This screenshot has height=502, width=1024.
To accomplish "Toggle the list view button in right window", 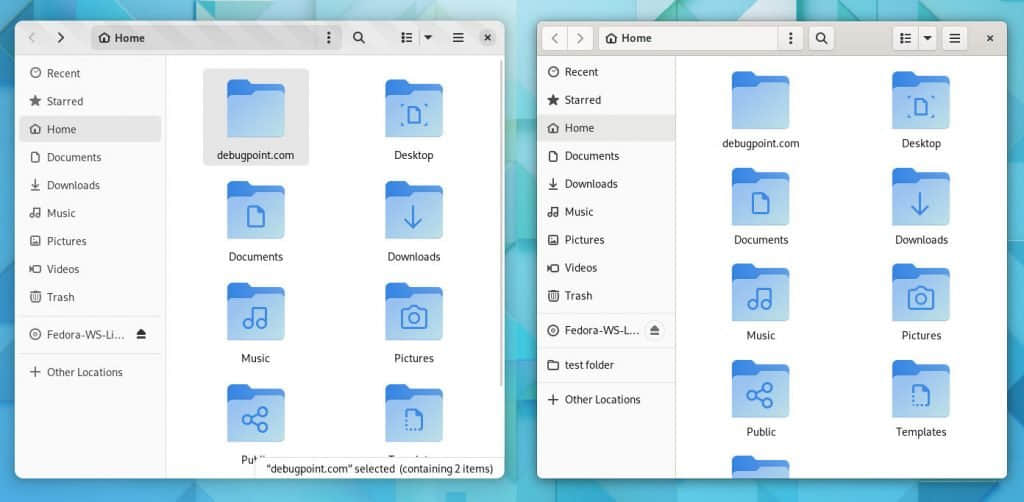I will point(905,38).
